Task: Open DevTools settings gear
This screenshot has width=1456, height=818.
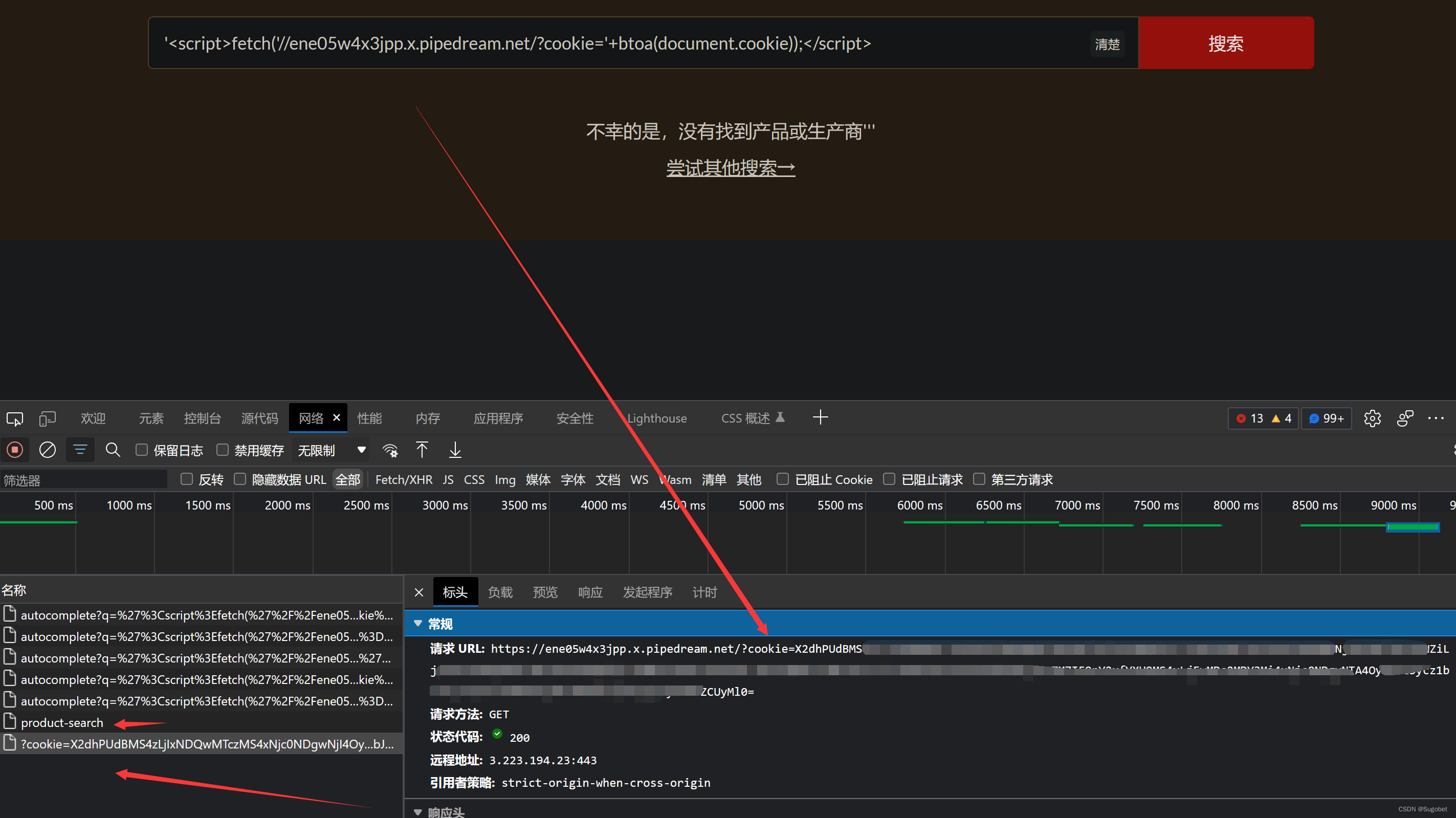Action: point(1372,418)
